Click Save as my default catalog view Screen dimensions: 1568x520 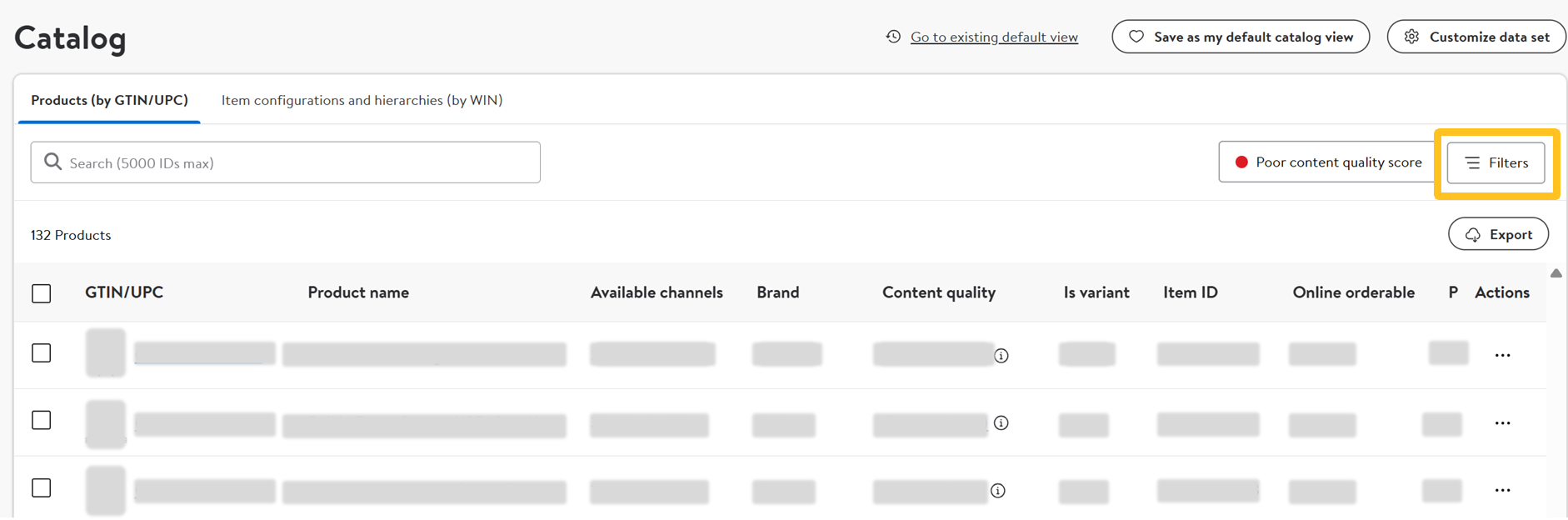click(1241, 37)
